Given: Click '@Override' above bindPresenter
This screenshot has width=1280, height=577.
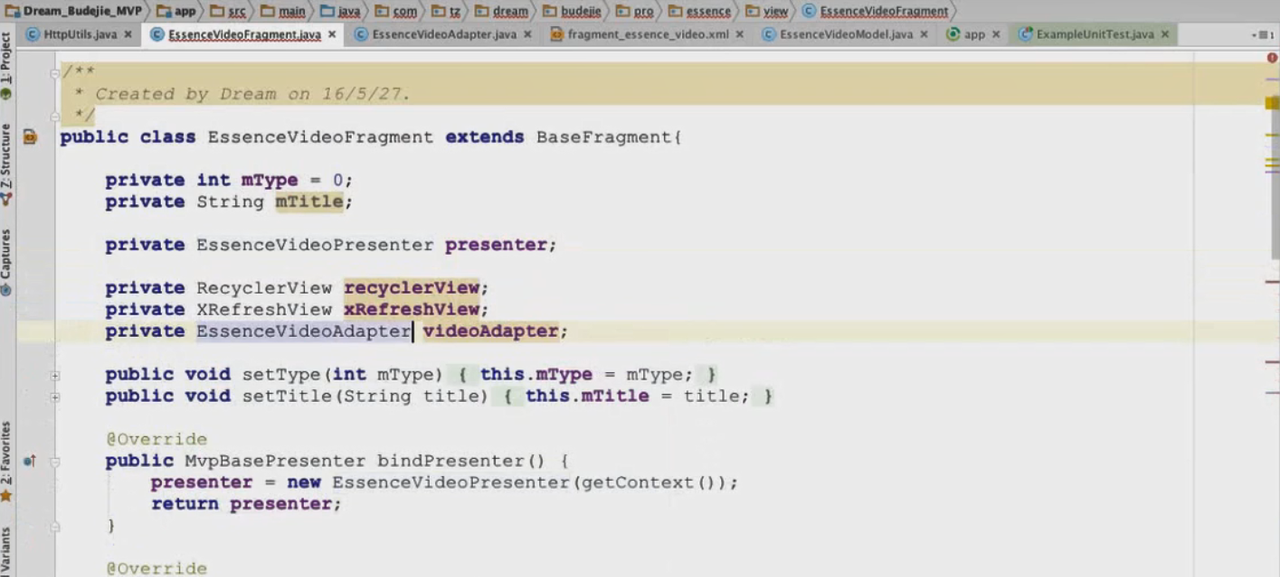Looking at the screenshot, I should pos(156,440).
